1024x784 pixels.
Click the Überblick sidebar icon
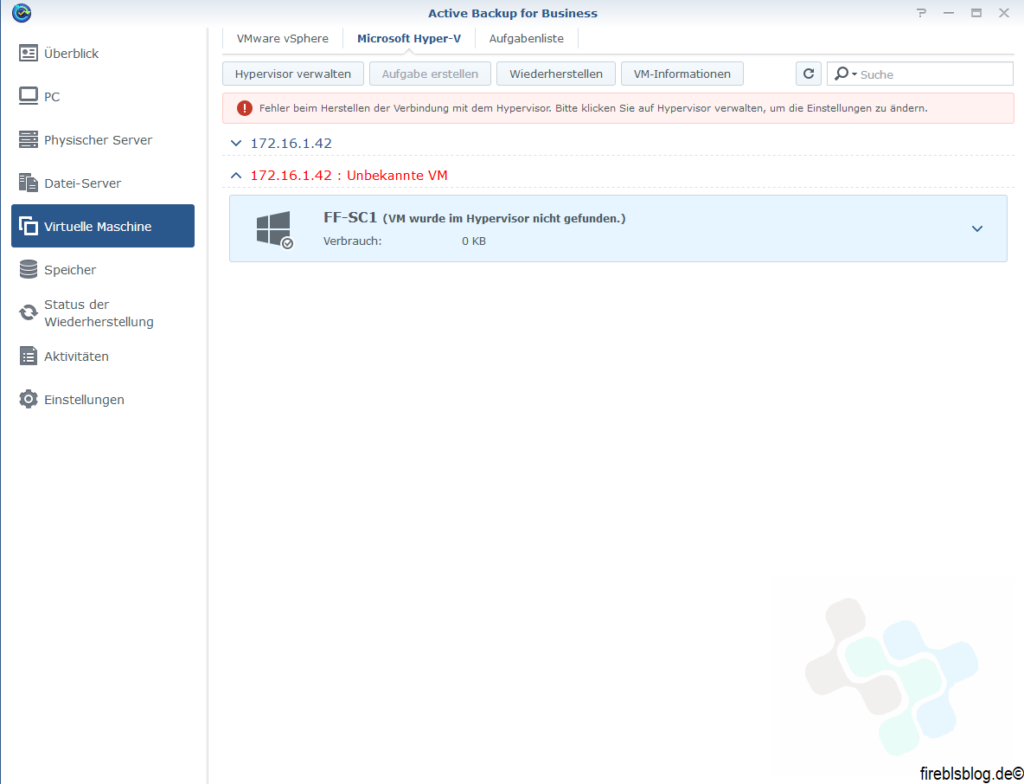tap(28, 53)
